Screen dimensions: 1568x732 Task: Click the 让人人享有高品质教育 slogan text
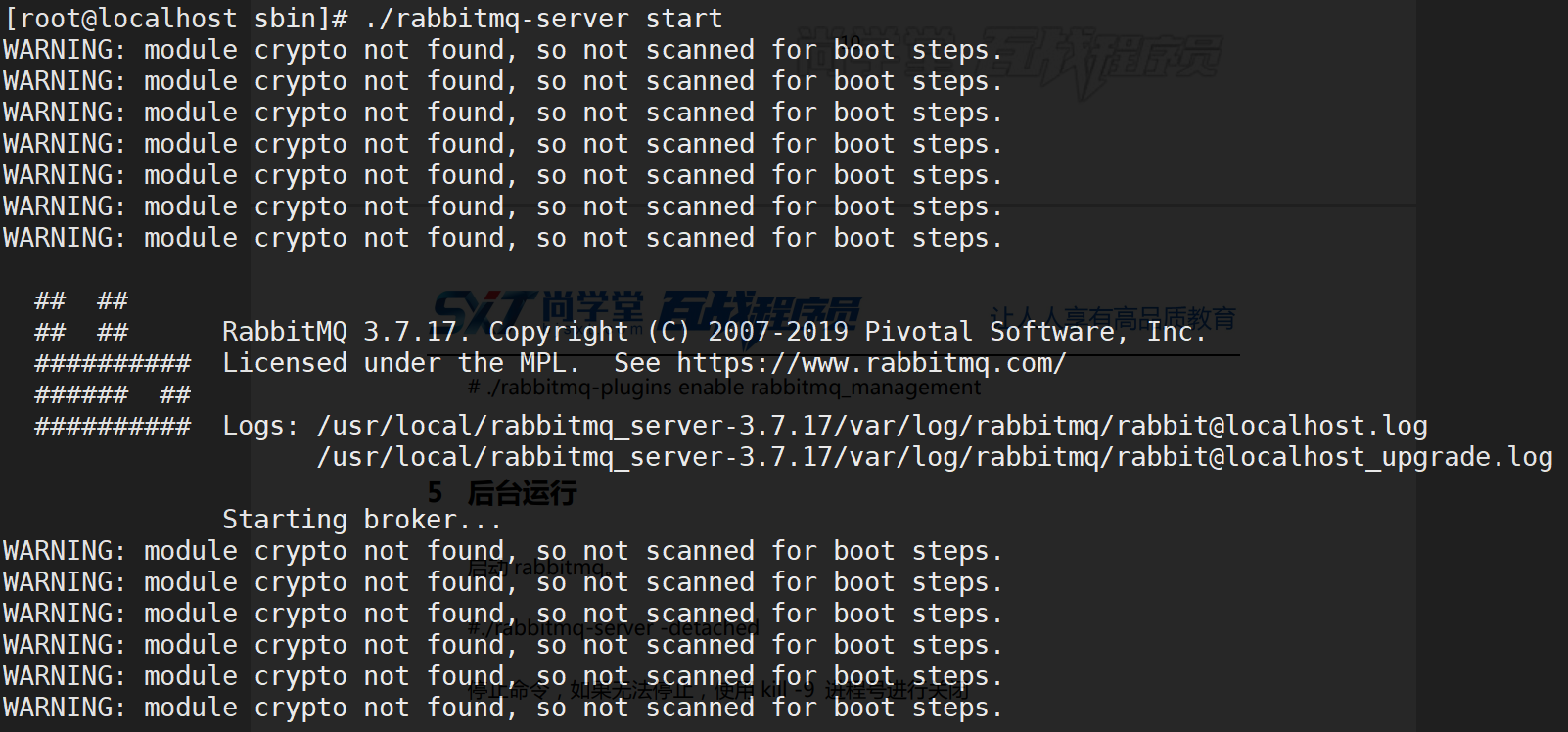tap(1113, 318)
